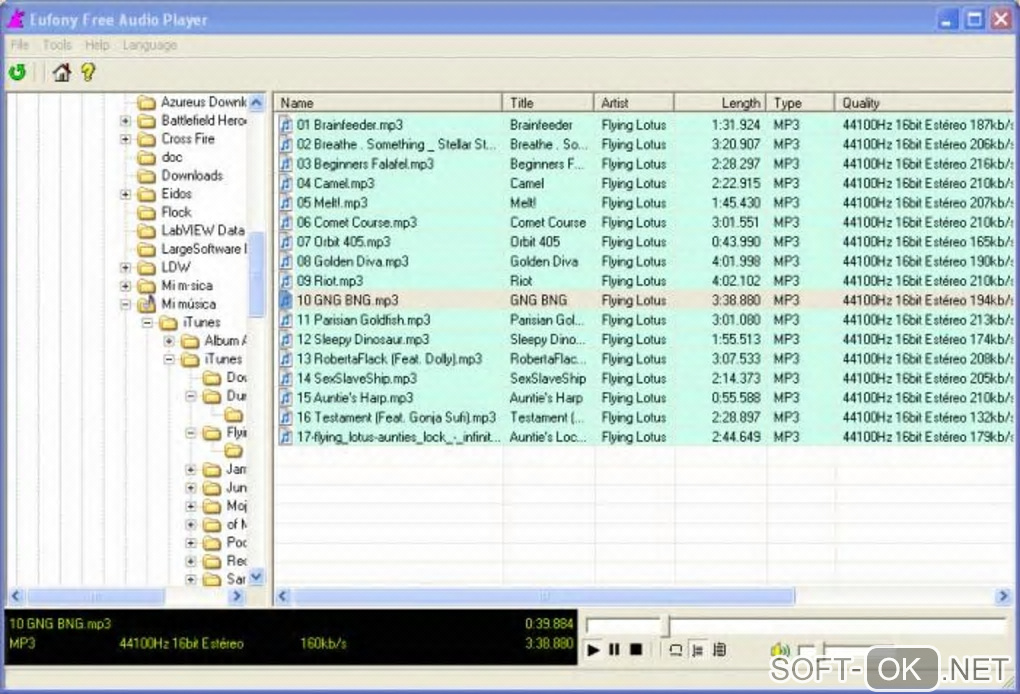Stop playback with the Stop button
Screen dimensions: 1020x694
[635, 650]
